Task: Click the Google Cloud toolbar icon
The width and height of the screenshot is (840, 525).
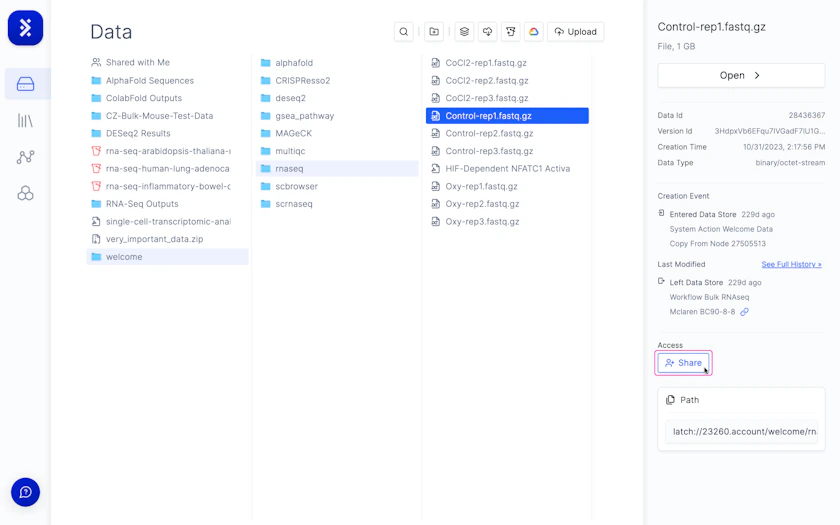Action: click(534, 32)
